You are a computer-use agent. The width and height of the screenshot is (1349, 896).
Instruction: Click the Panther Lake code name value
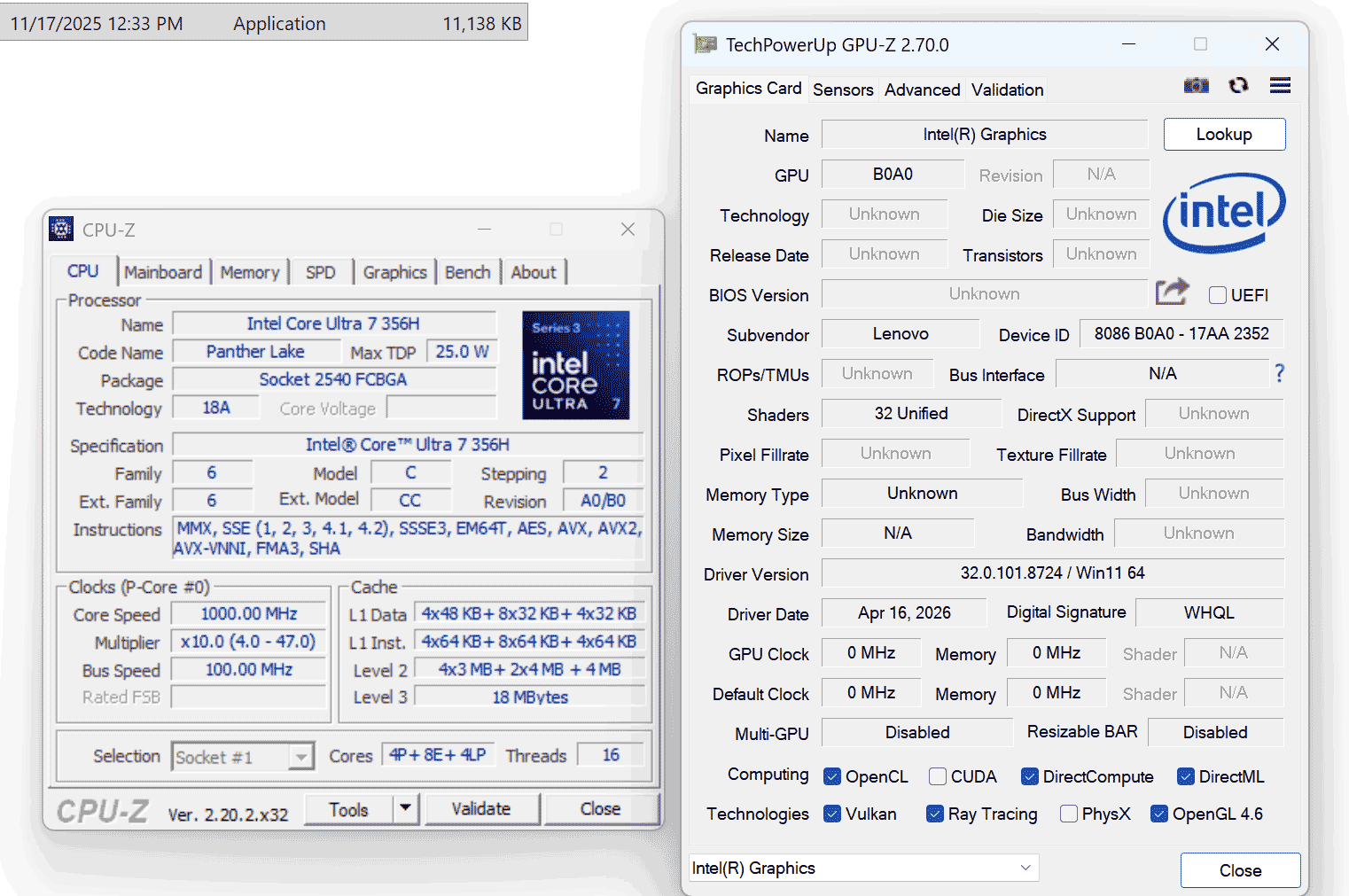[255, 352]
